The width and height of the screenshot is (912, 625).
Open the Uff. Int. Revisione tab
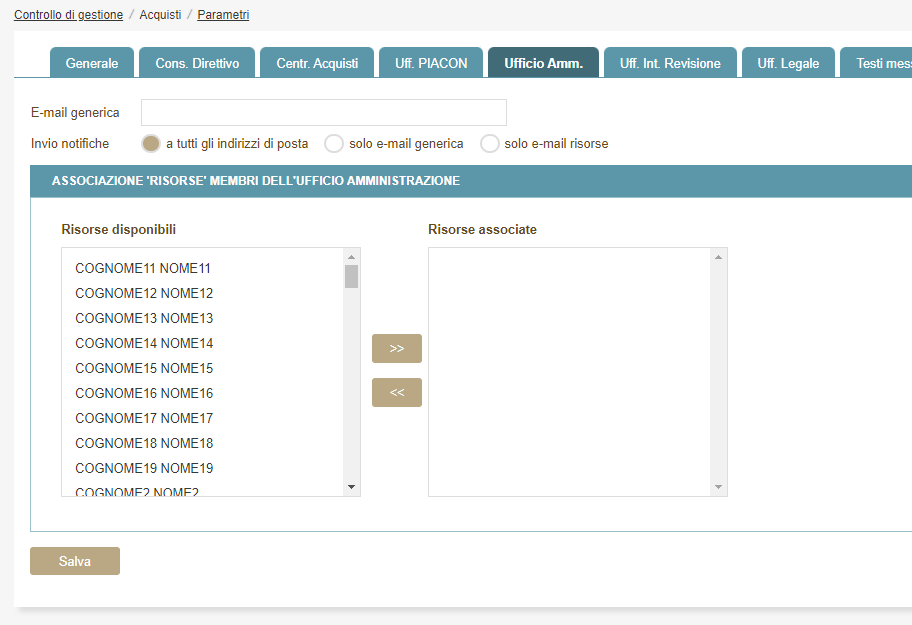pos(670,63)
